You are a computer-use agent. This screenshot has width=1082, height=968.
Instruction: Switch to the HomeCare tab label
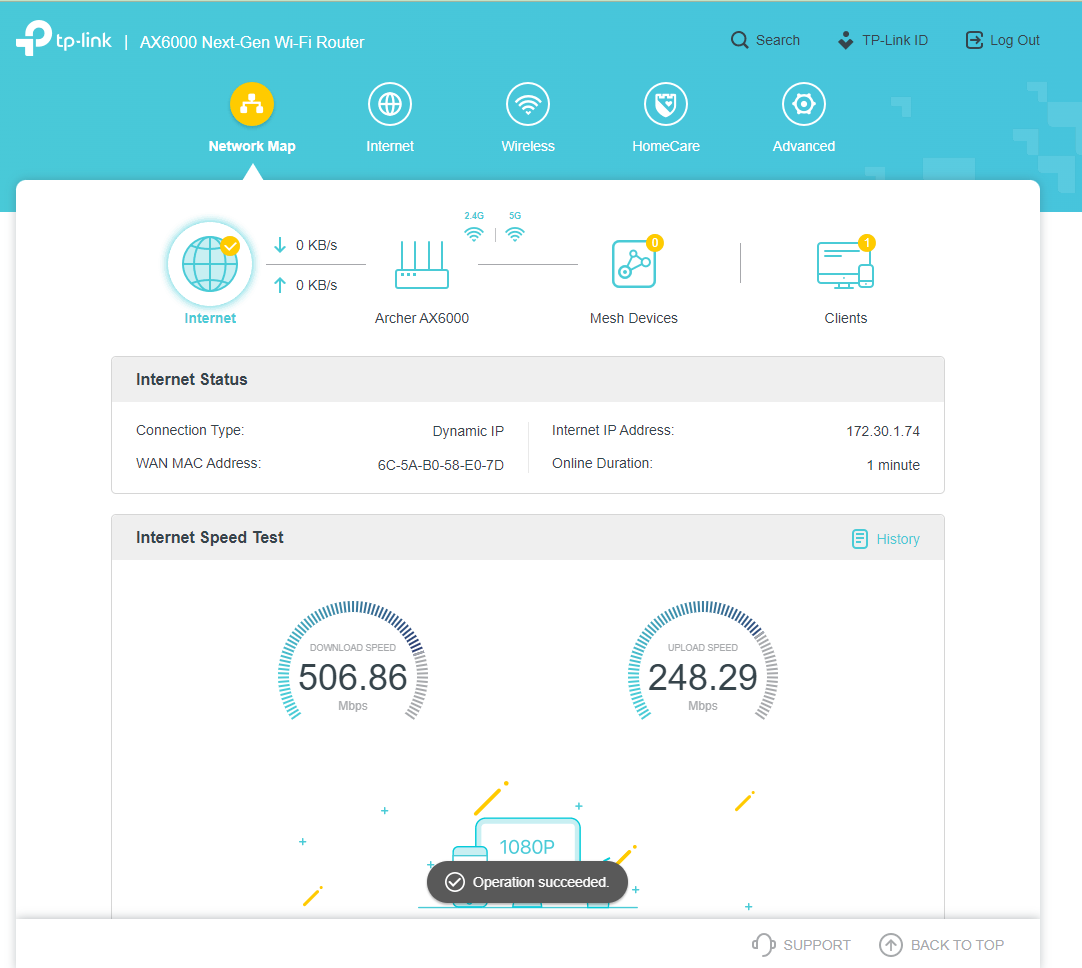click(666, 146)
